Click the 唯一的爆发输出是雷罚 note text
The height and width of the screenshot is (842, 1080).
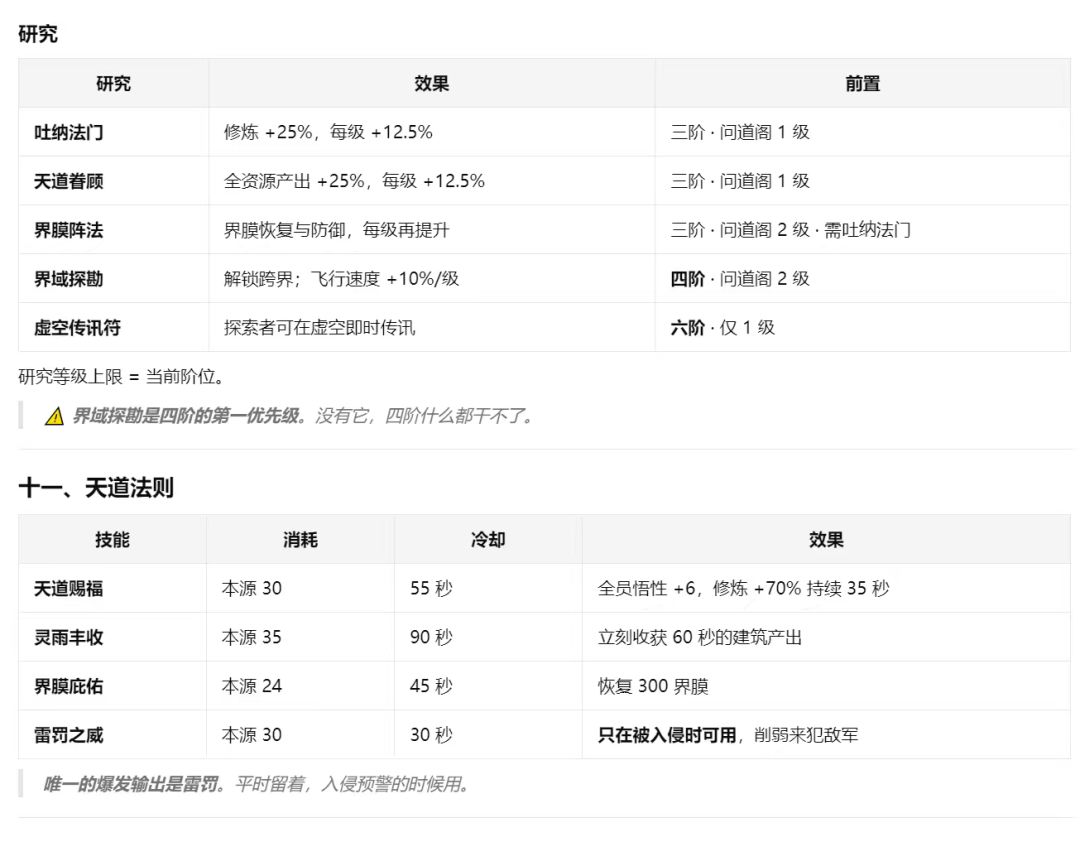(131, 784)
